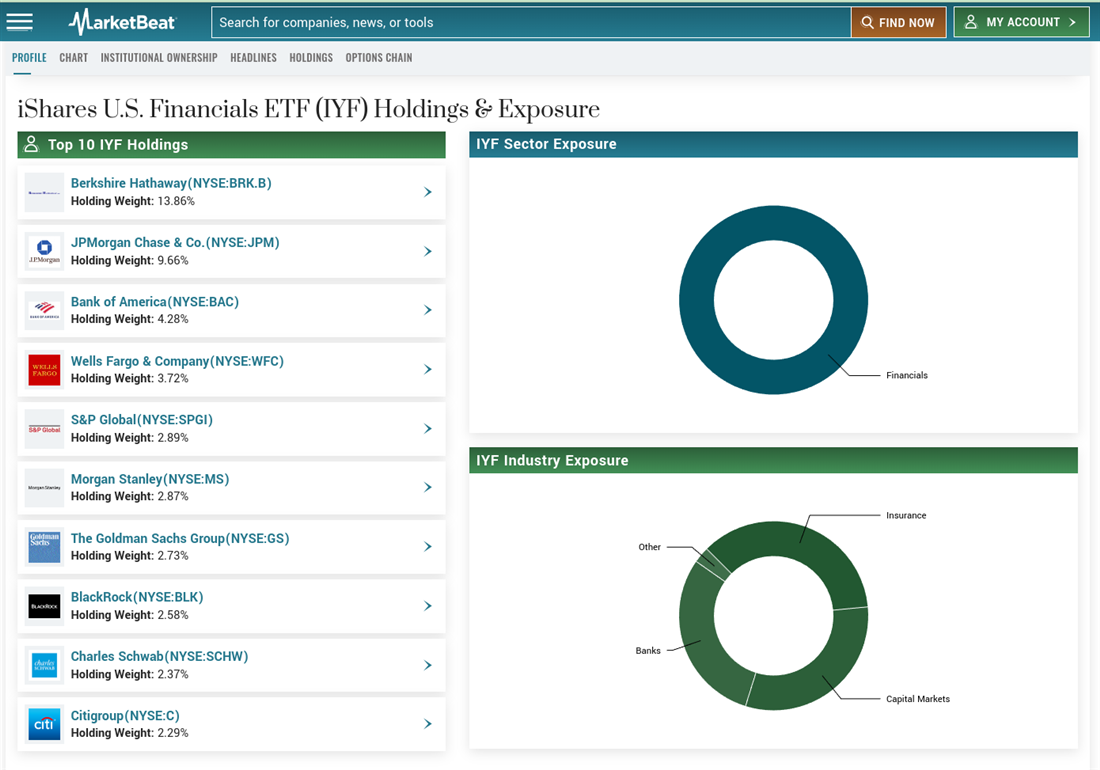Click the Charles Schwab logo icon
The width and height of the screenshot is (1100, 770).
(44, 665)
